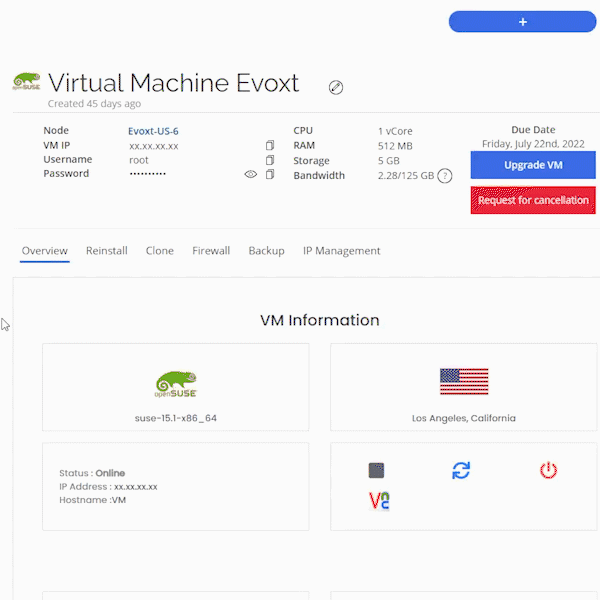Launch the VNC console icon
This screenshot has height=600, width=600.
(x=379, y=501)
